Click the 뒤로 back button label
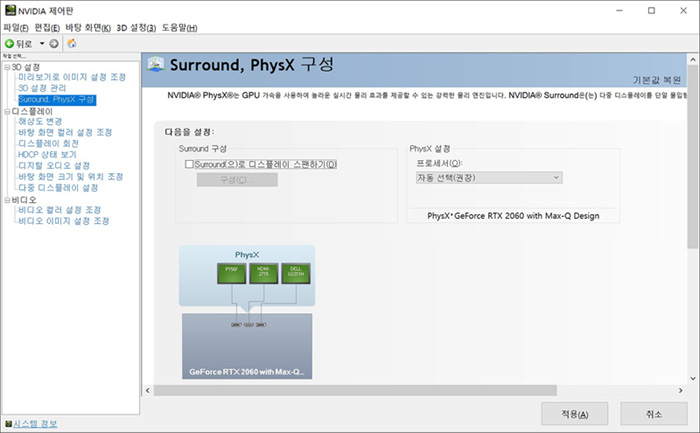Image resolution: width=700 pixels, height=433 pixels. coord(24,44)
